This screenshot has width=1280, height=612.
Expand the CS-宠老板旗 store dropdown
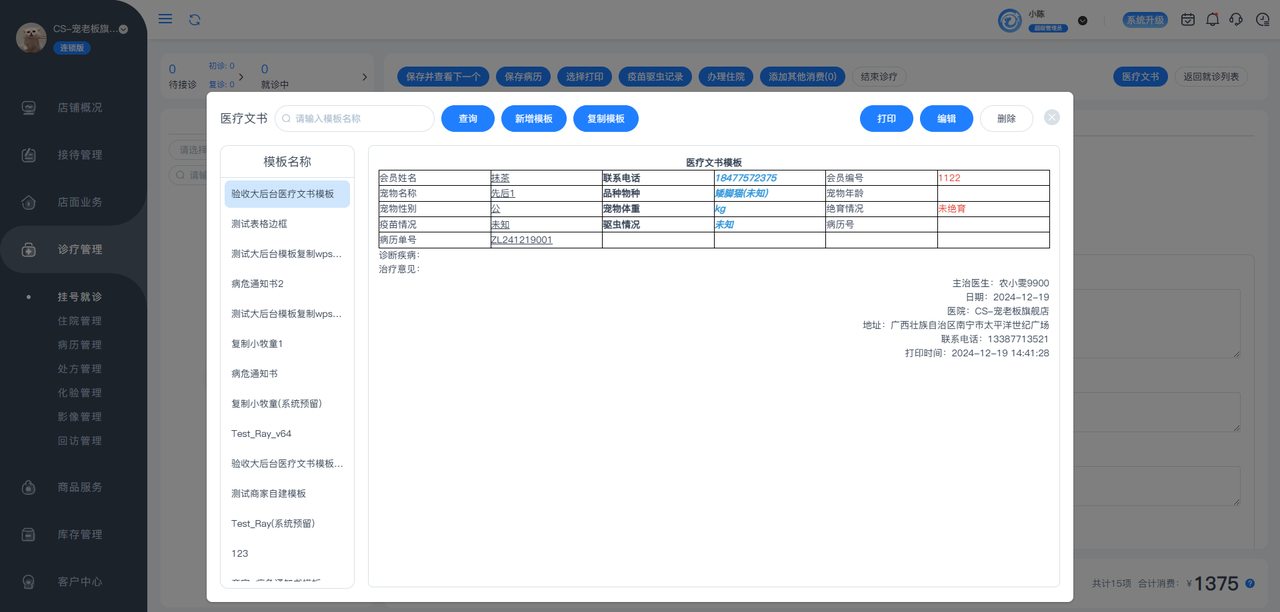pyautogui.click(x=124, y=29)
